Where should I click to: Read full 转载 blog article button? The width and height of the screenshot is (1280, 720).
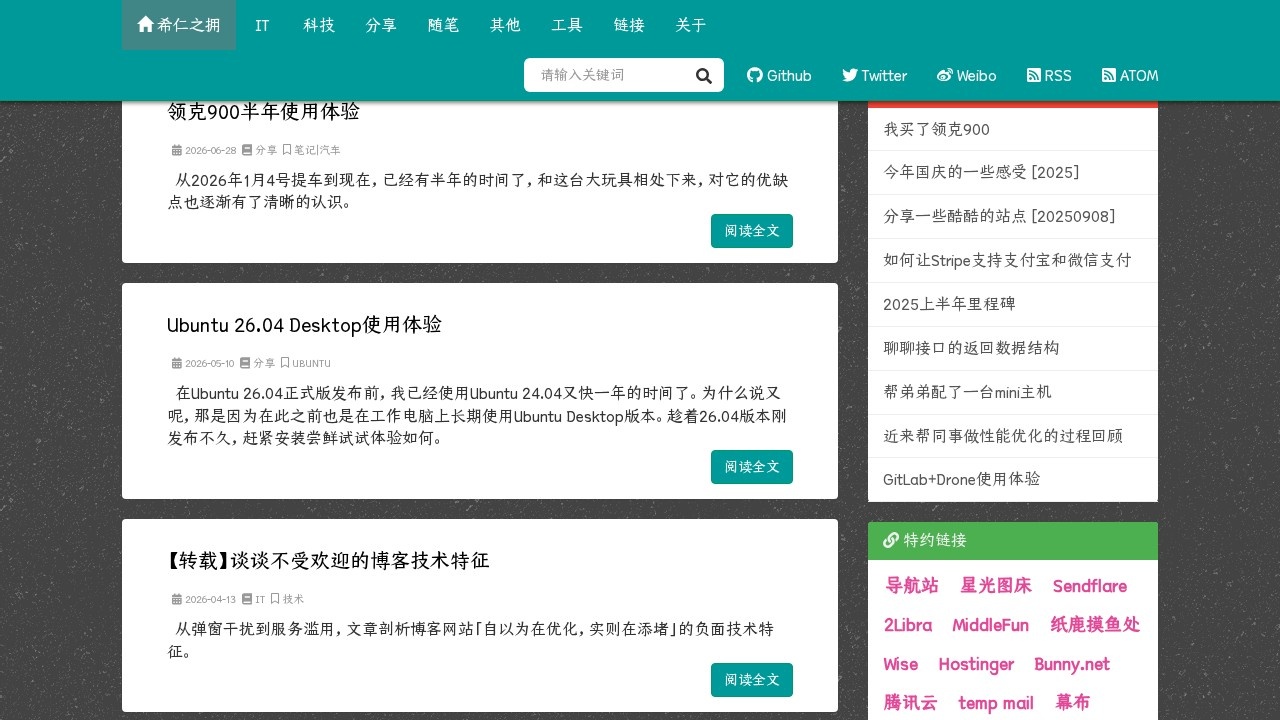pos(752,680)
